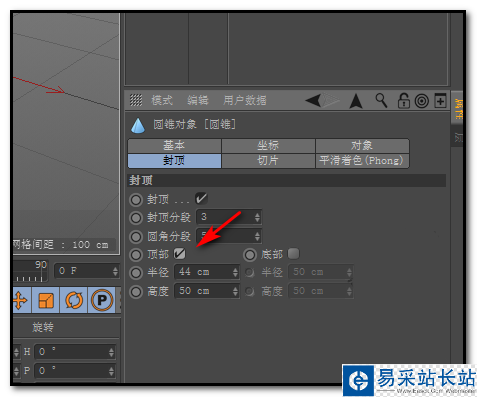Click the 封顶分段 stepper arrows

257,218
